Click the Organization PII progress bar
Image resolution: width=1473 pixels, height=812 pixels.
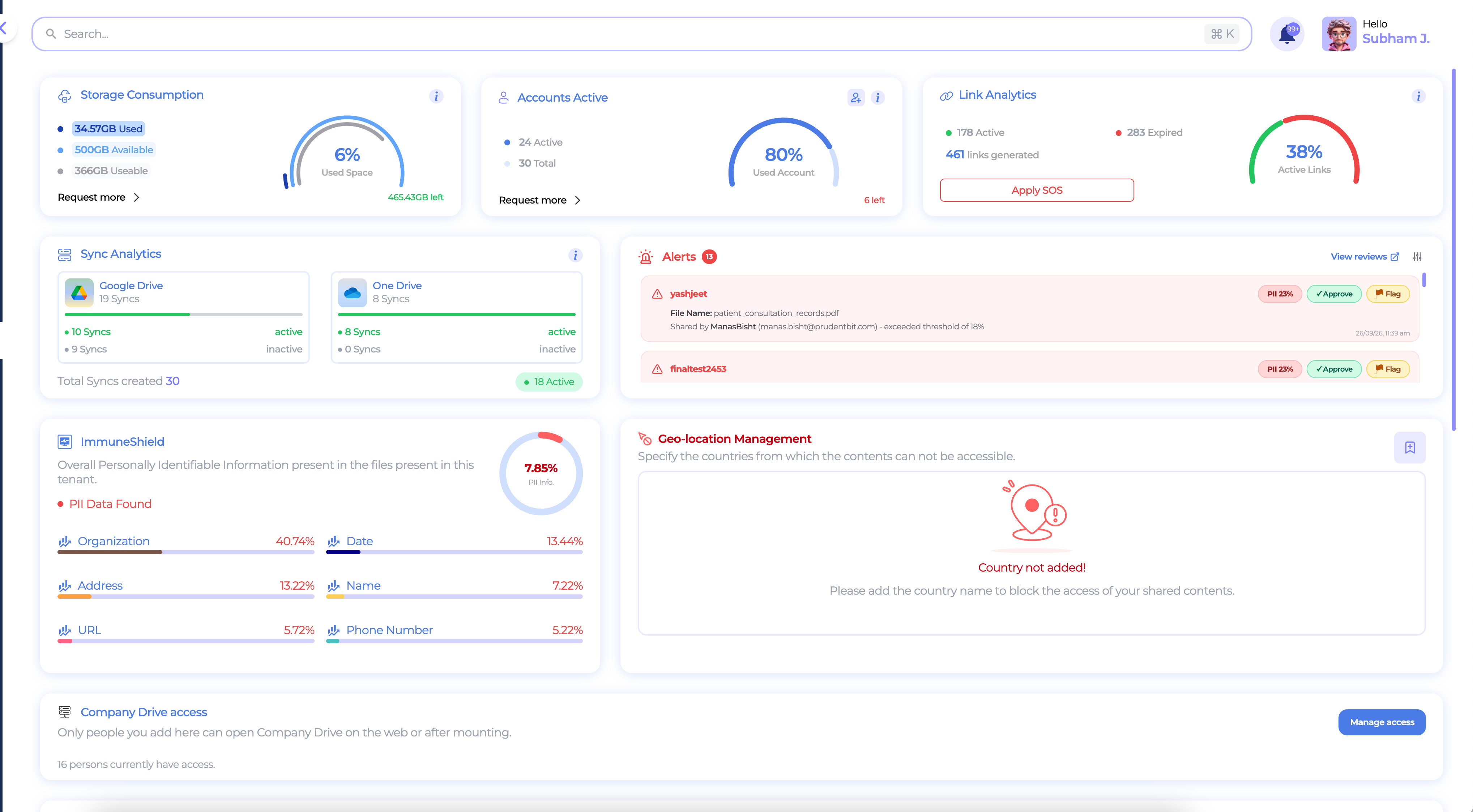[x=186, y=552]
